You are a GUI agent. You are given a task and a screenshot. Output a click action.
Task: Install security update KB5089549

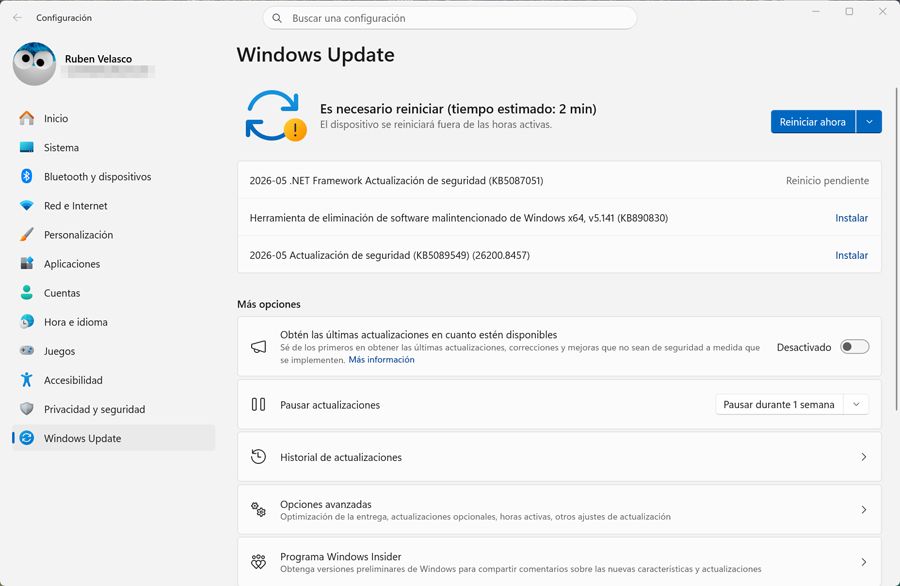coord(851,255)
